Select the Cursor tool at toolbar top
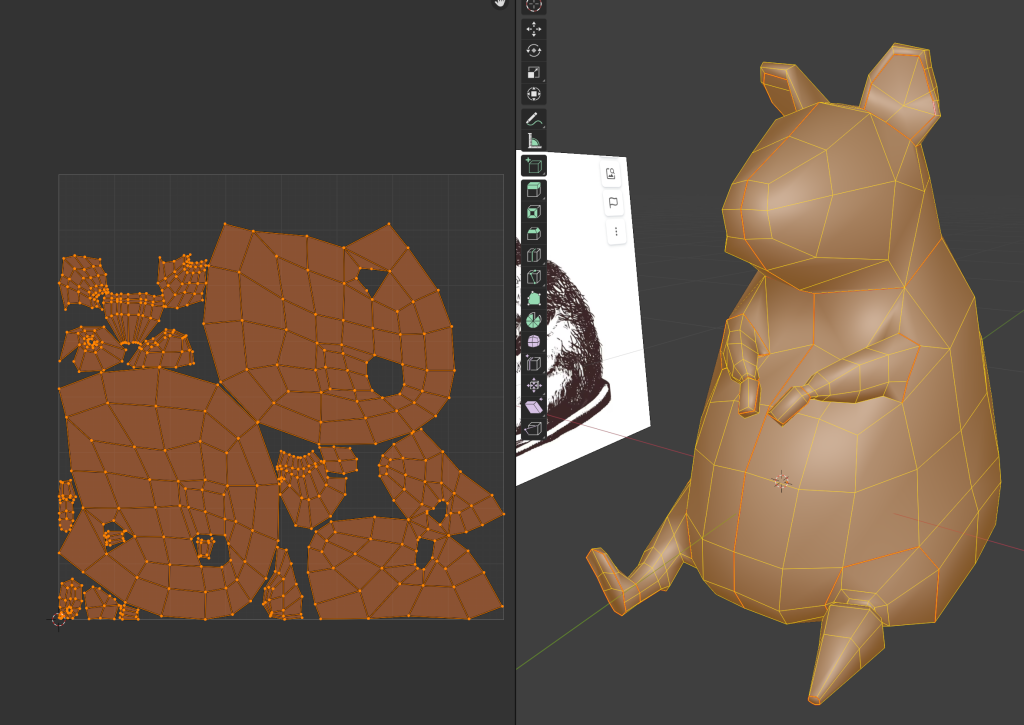The height and width of the screenshot is (725, 1024). (x=534, y=6)
